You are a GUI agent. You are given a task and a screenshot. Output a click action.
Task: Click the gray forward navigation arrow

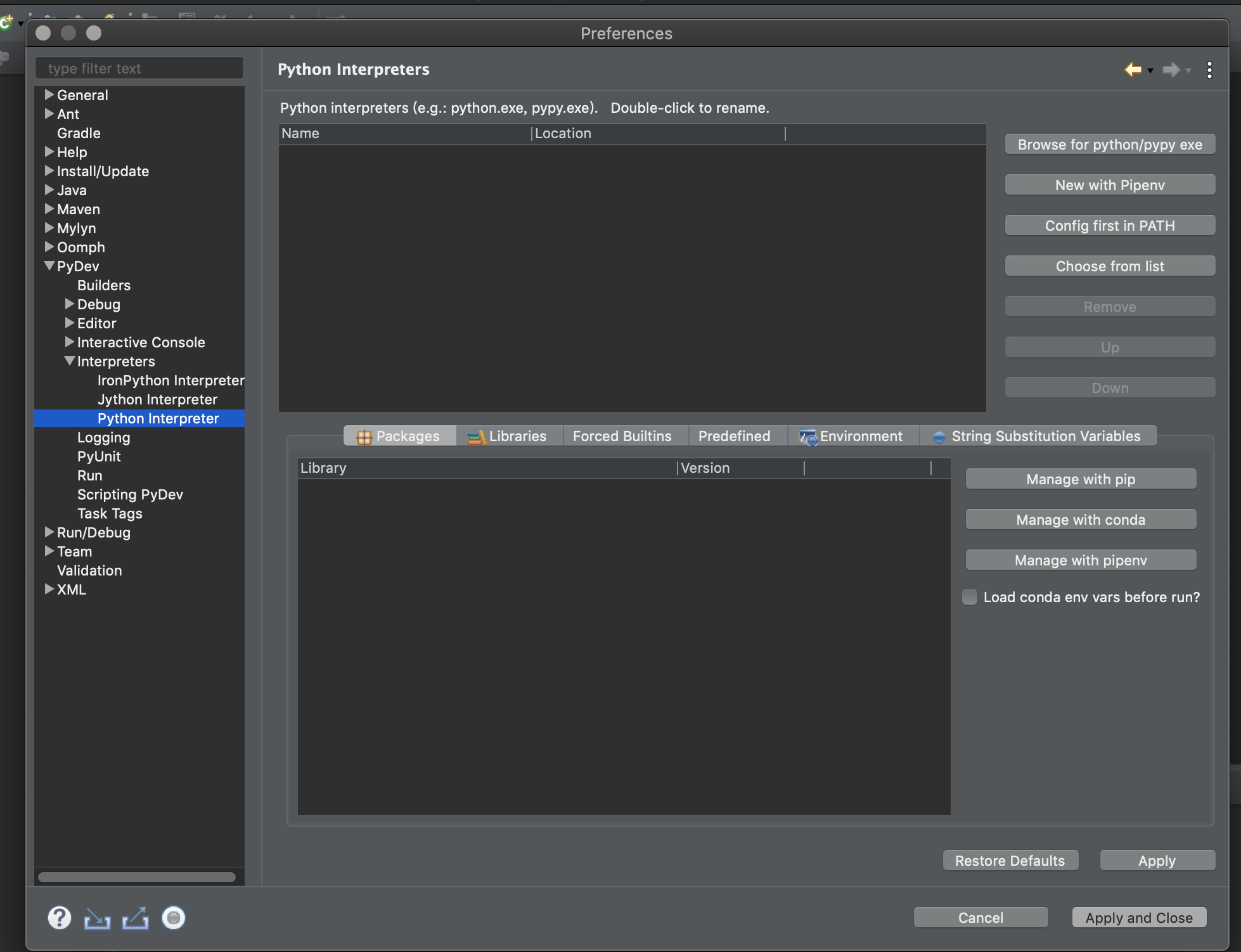point(1171,70)
